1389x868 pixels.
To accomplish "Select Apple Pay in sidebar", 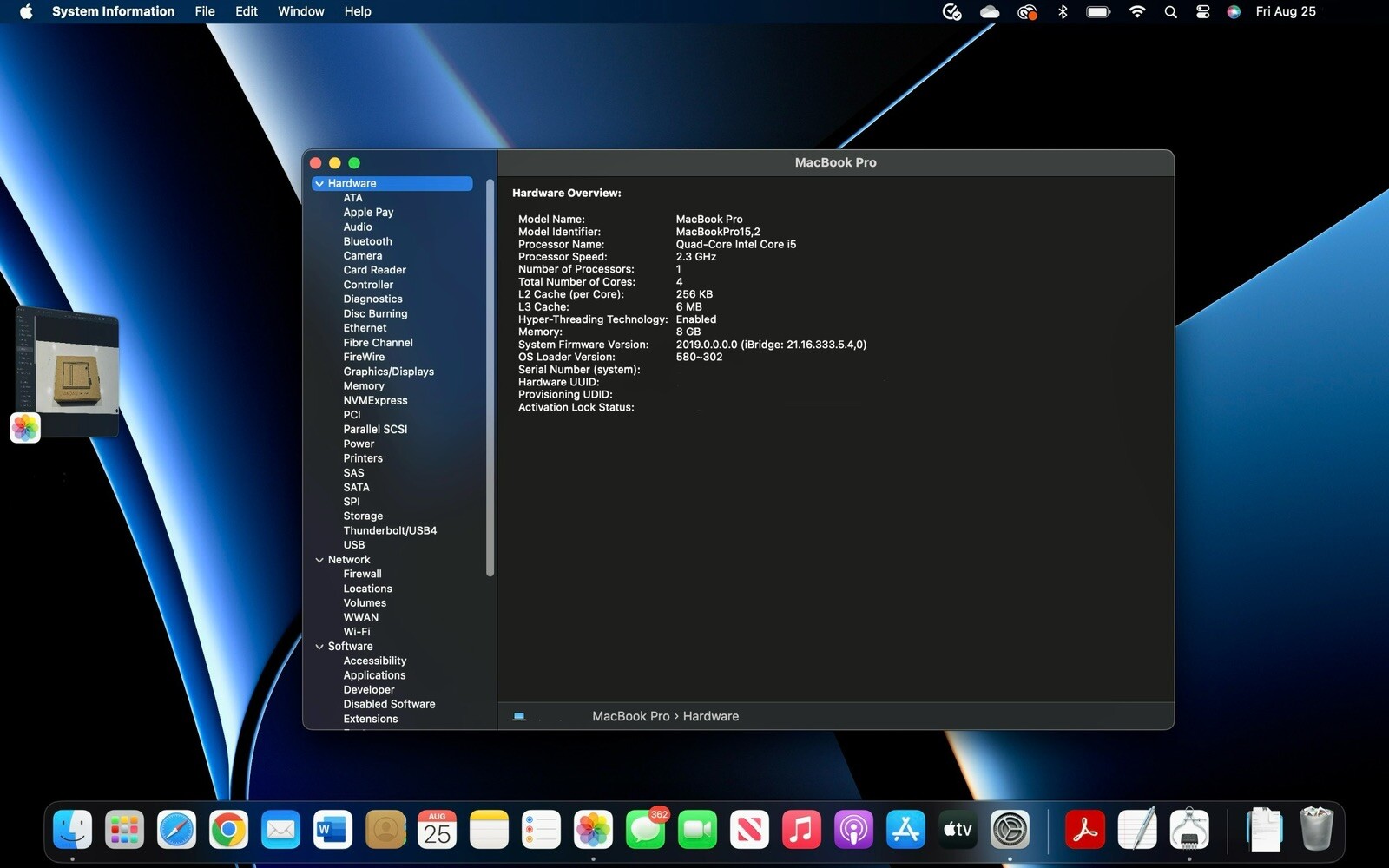I will point(368,212).
